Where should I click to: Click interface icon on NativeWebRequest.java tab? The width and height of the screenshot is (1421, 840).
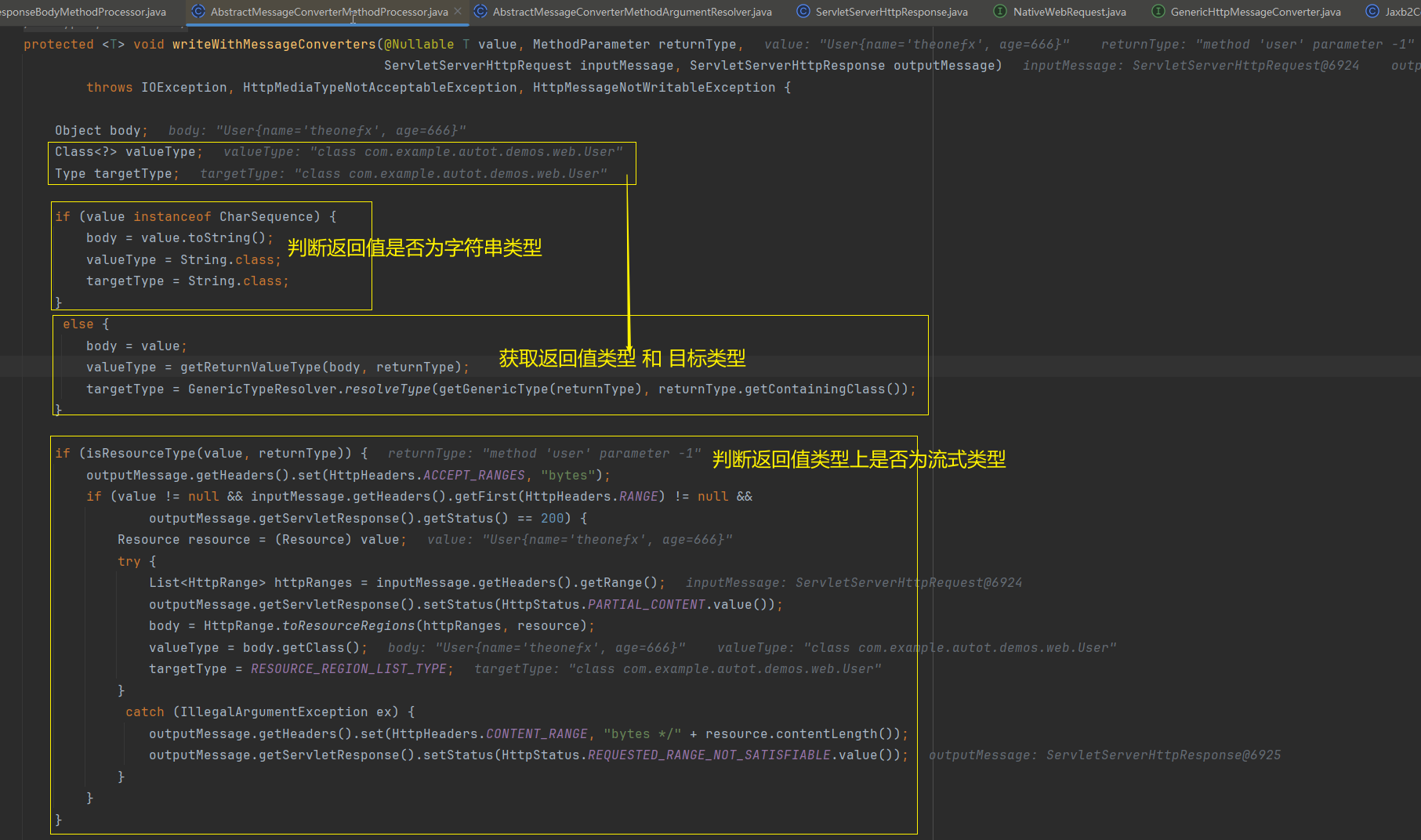1000,12
